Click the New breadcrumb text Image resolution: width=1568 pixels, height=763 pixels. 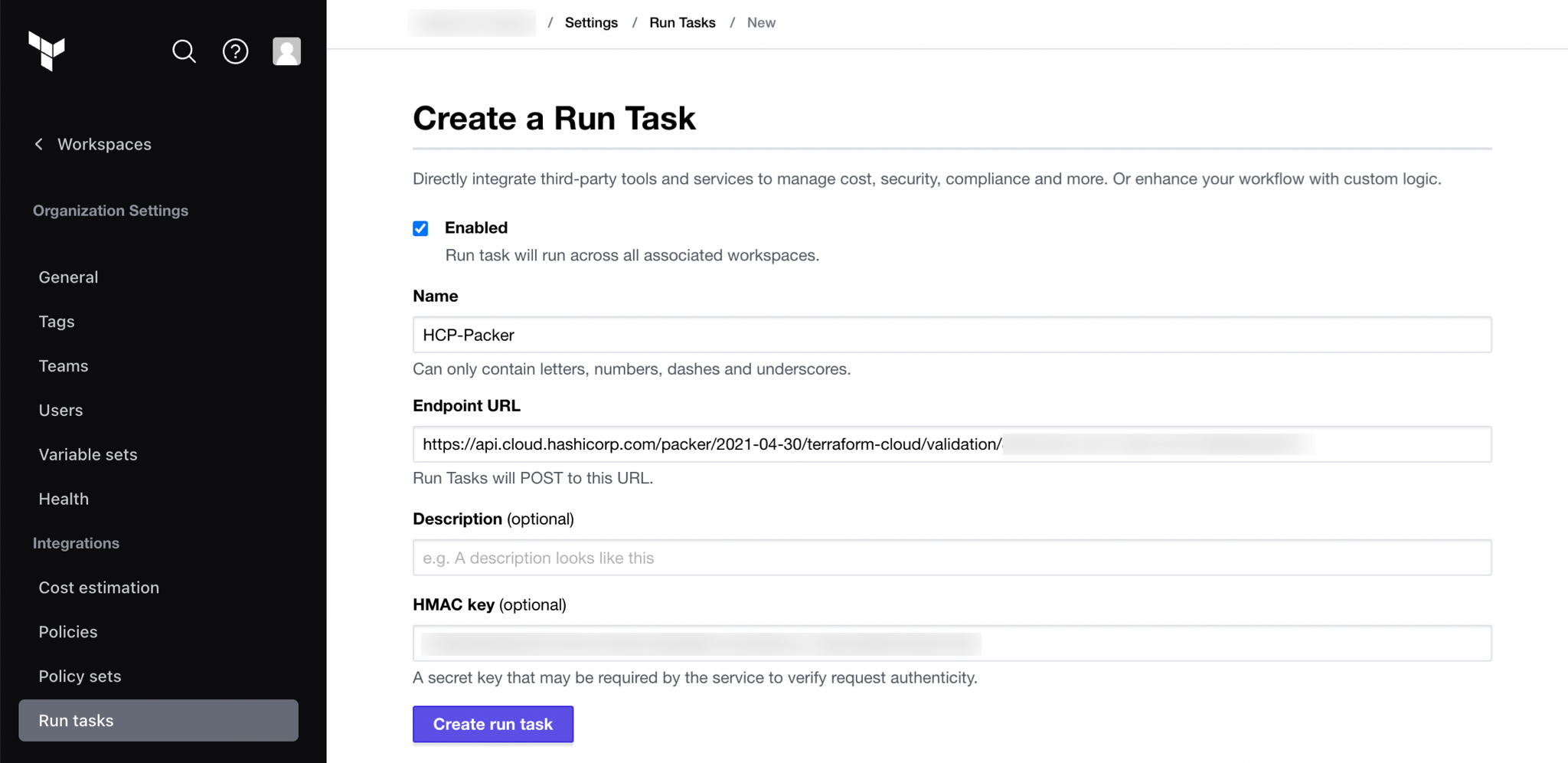(761, 23)
